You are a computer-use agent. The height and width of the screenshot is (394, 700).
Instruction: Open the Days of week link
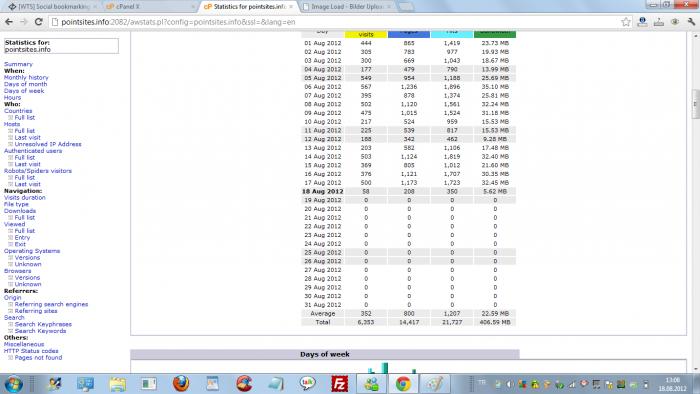click(x=24, y=91)
